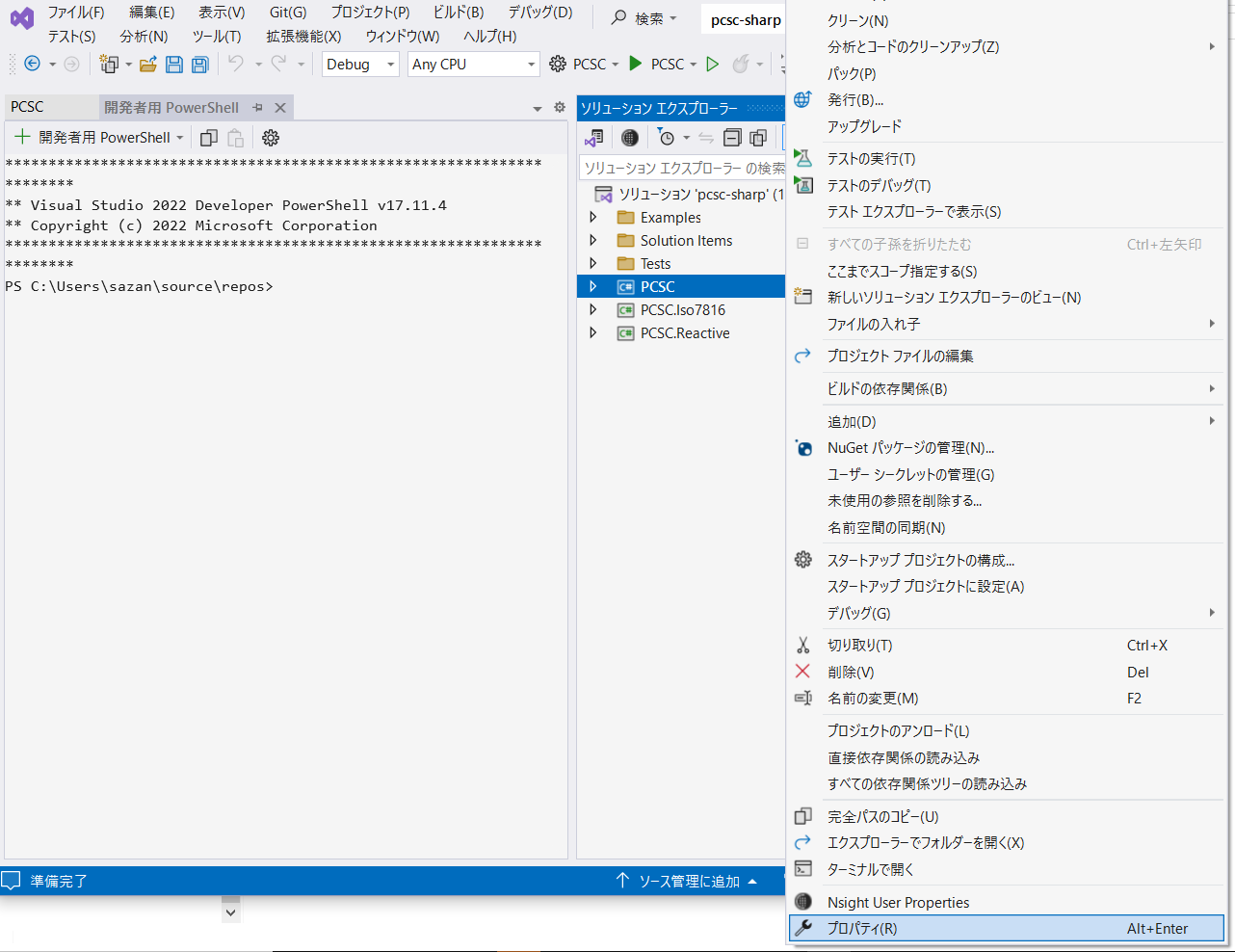
Task: Click the scrollbar down arrow below the status bar
Action: pos(230,911)
